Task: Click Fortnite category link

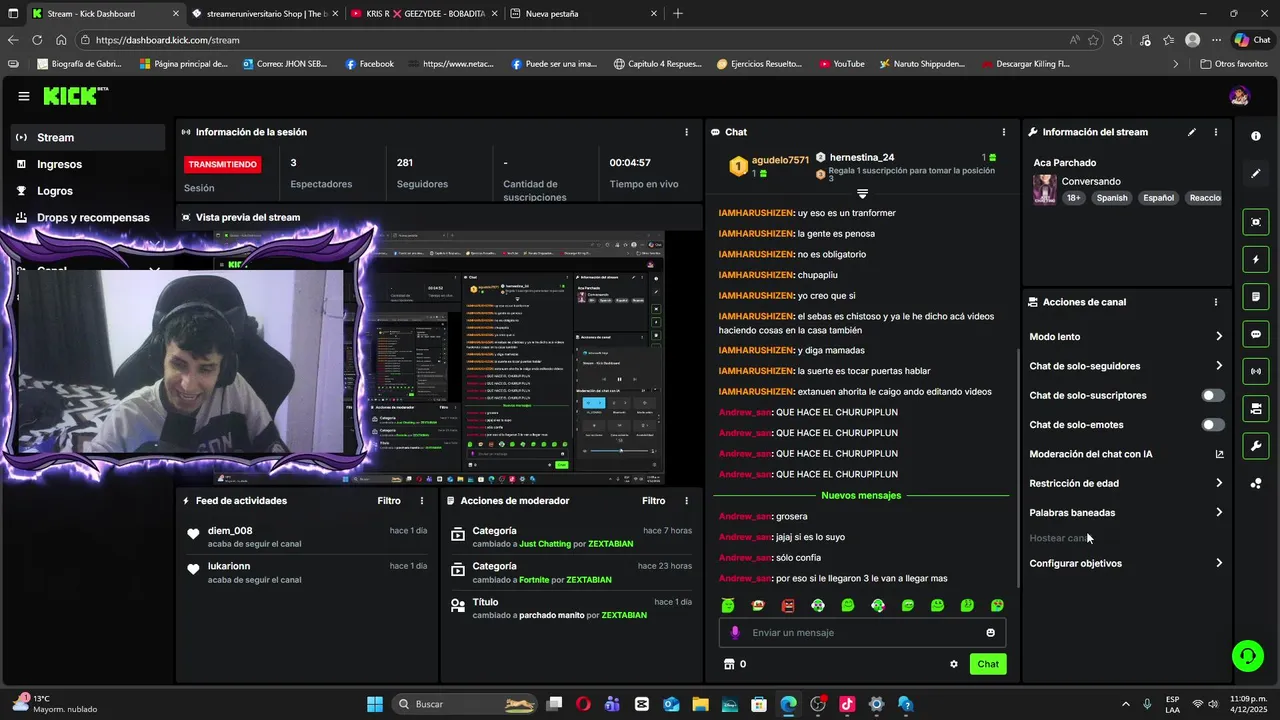Action: 534,580
